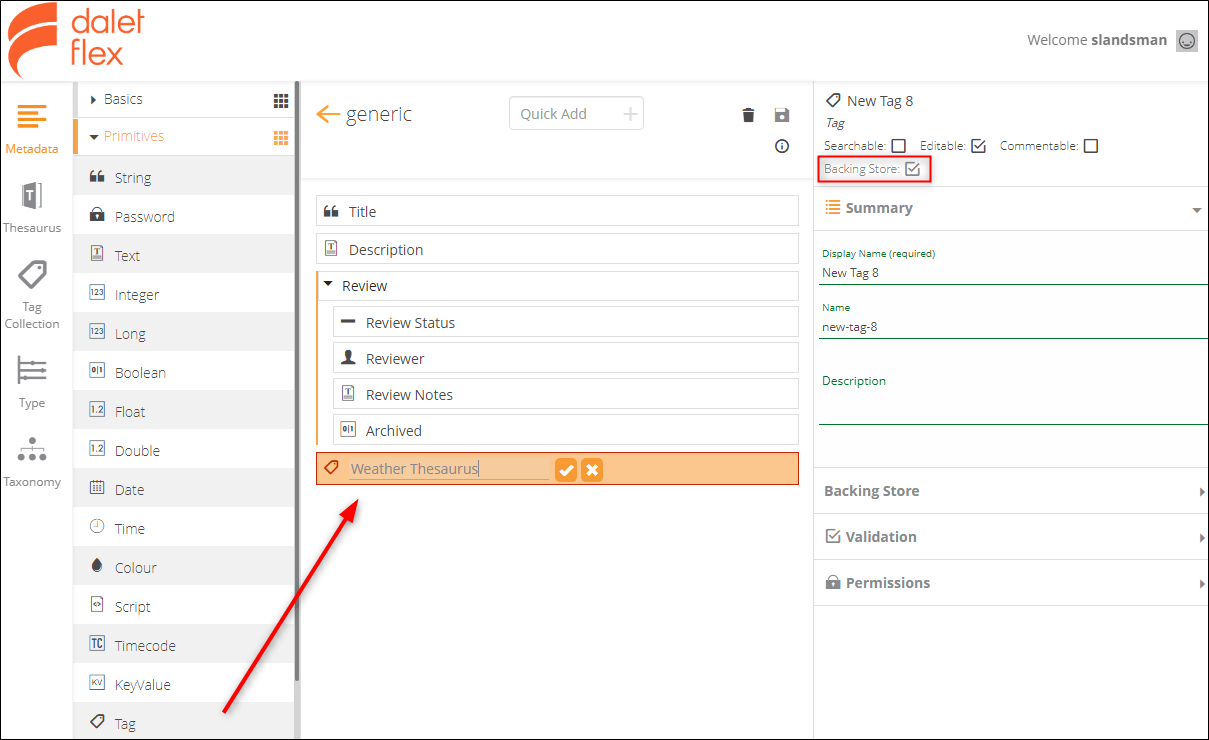Open the Thesaurus panel in the sidebar

pyautogui.click(x=33, y=205)
